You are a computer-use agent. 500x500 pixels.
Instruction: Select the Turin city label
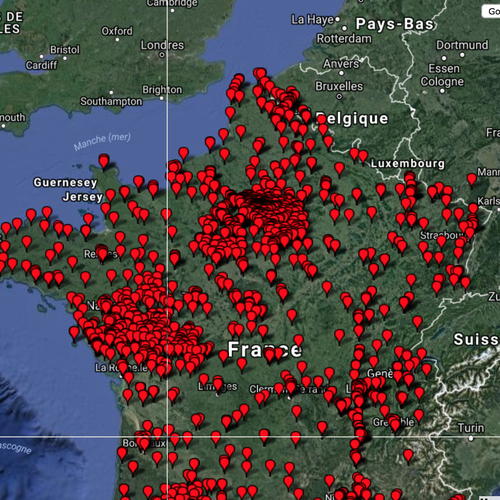[471, 428]
